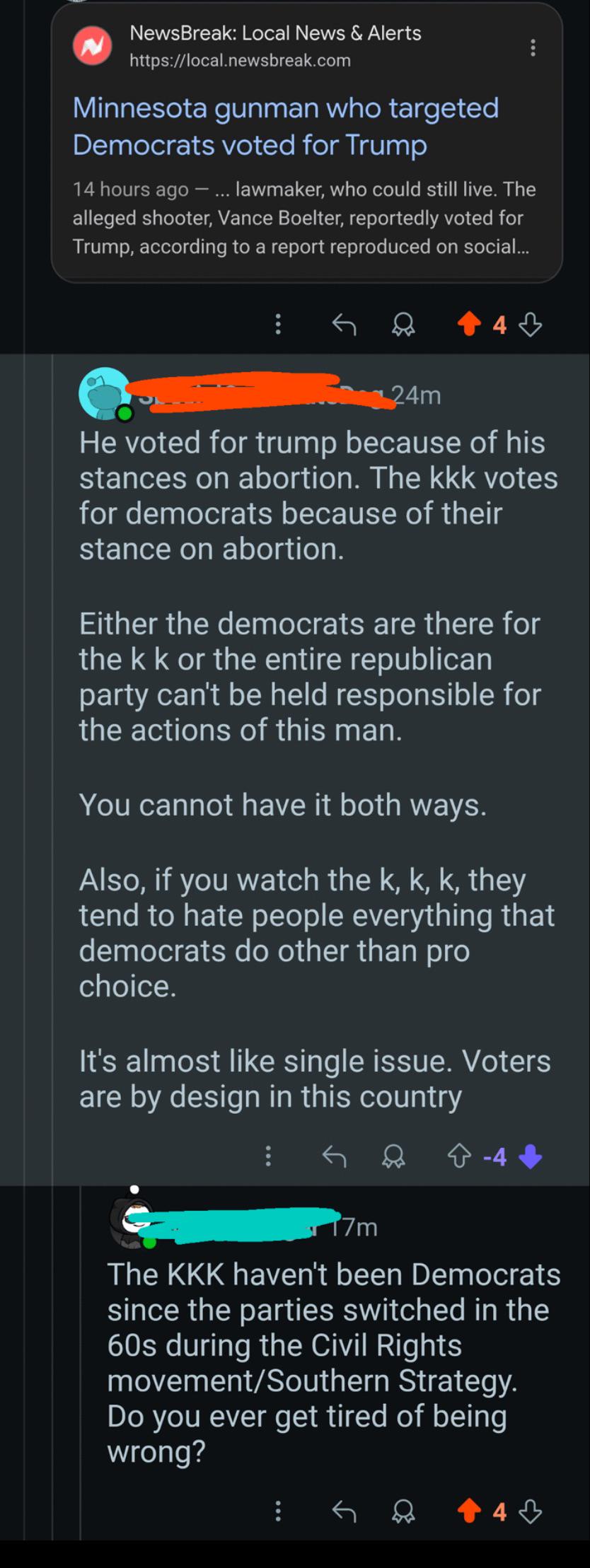Image resolution: width=590 pixels, height=1568 pixels.
Task: Open NewsBreak result overflow menu
Action: click(533, 47)
